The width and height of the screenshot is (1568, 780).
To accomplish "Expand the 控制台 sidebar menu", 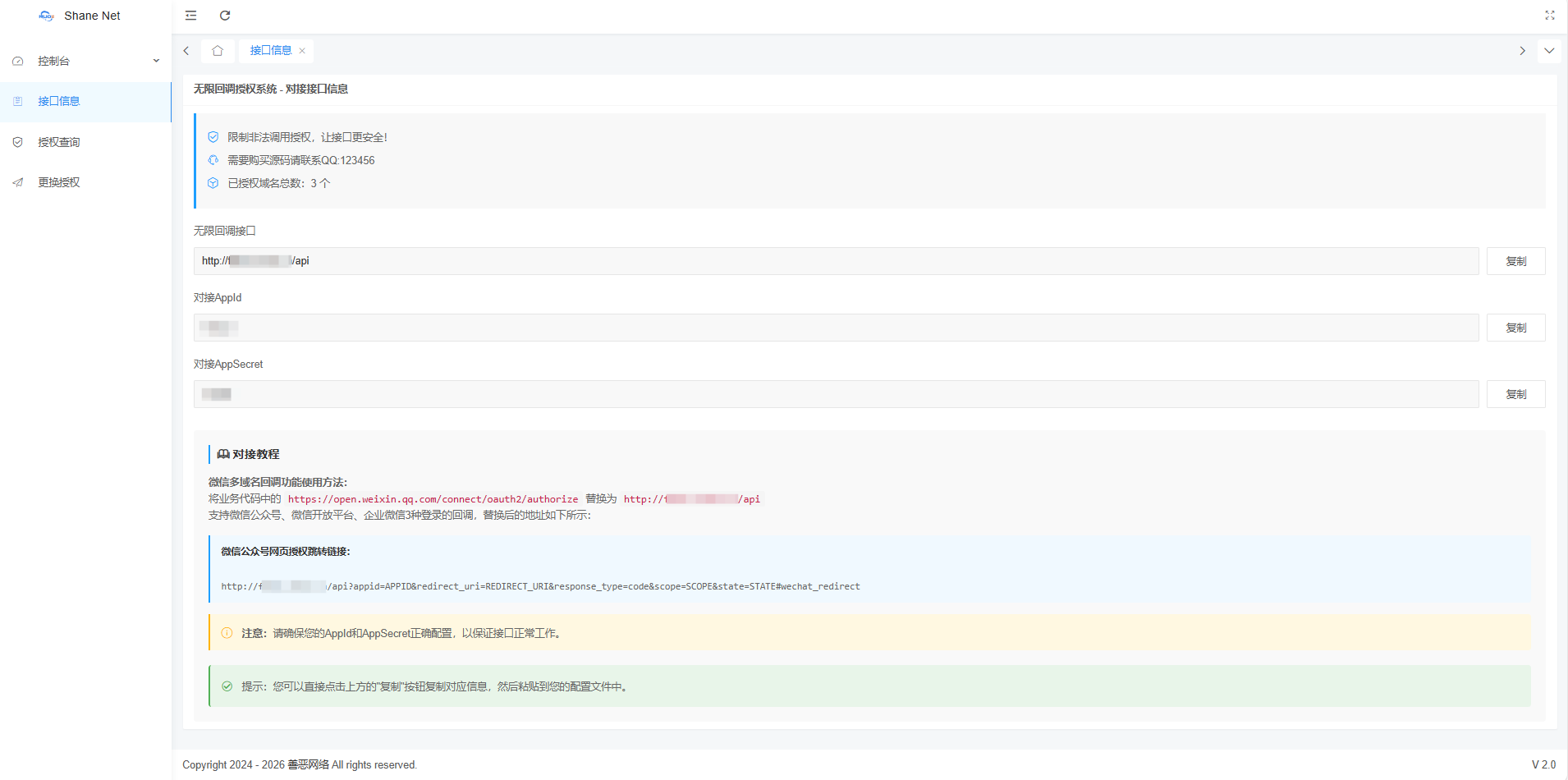I will tap(86, 61).
